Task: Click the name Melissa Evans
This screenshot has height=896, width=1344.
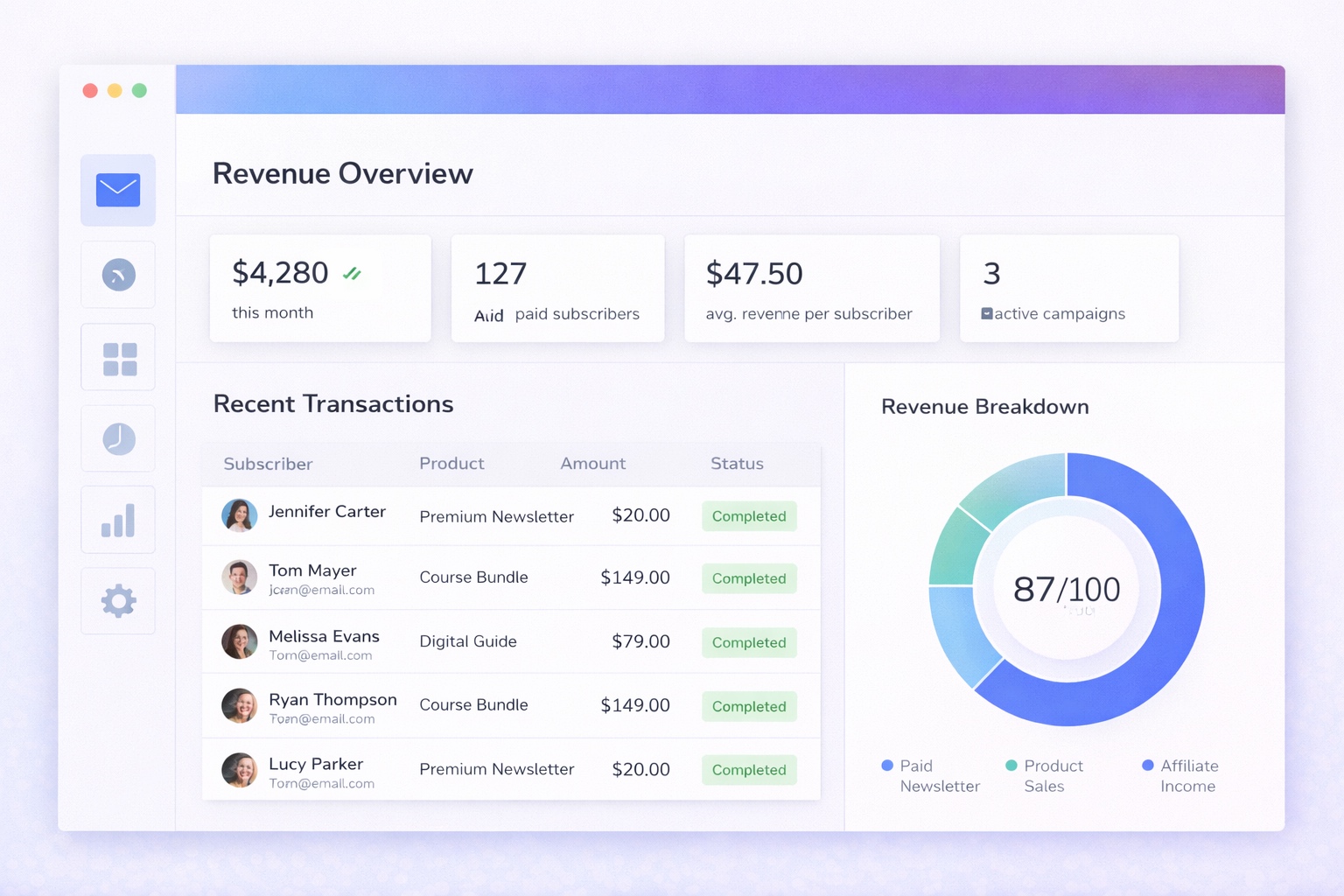Action: click(x=324, y=636)
